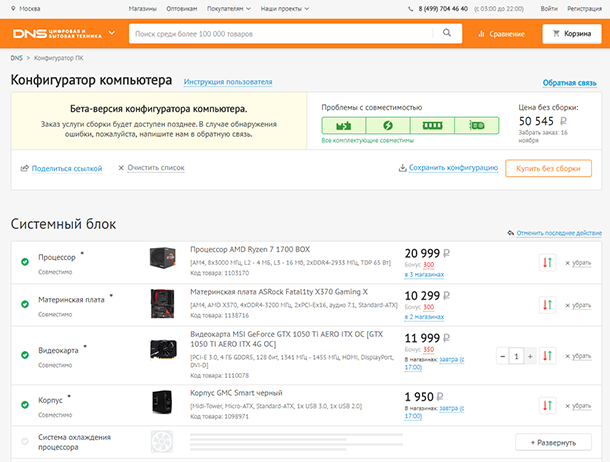This screenshot has height=462, width=610.
Task: Remove Процессор with убрать
Action: [581, 263]
